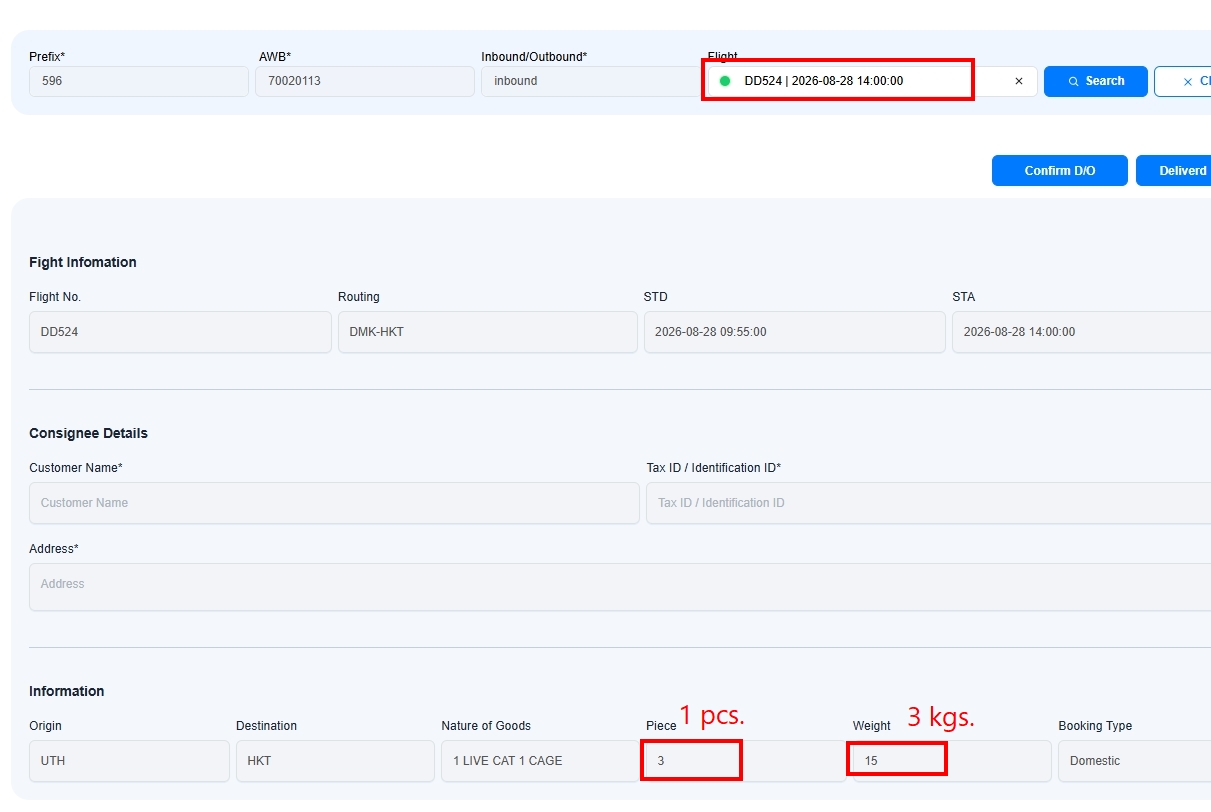The image size is (1211, 812).
Task: Select the Origin field with UTH
Action: coord(129,761)
